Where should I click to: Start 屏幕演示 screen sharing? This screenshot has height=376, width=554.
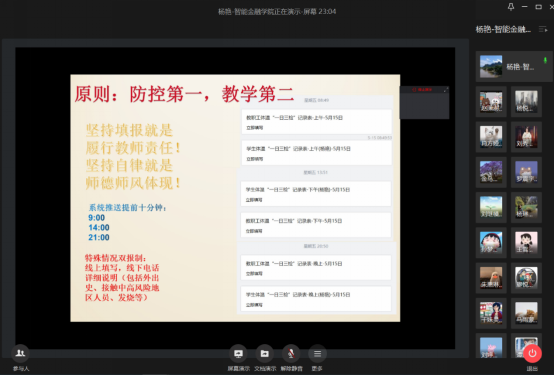238,354
